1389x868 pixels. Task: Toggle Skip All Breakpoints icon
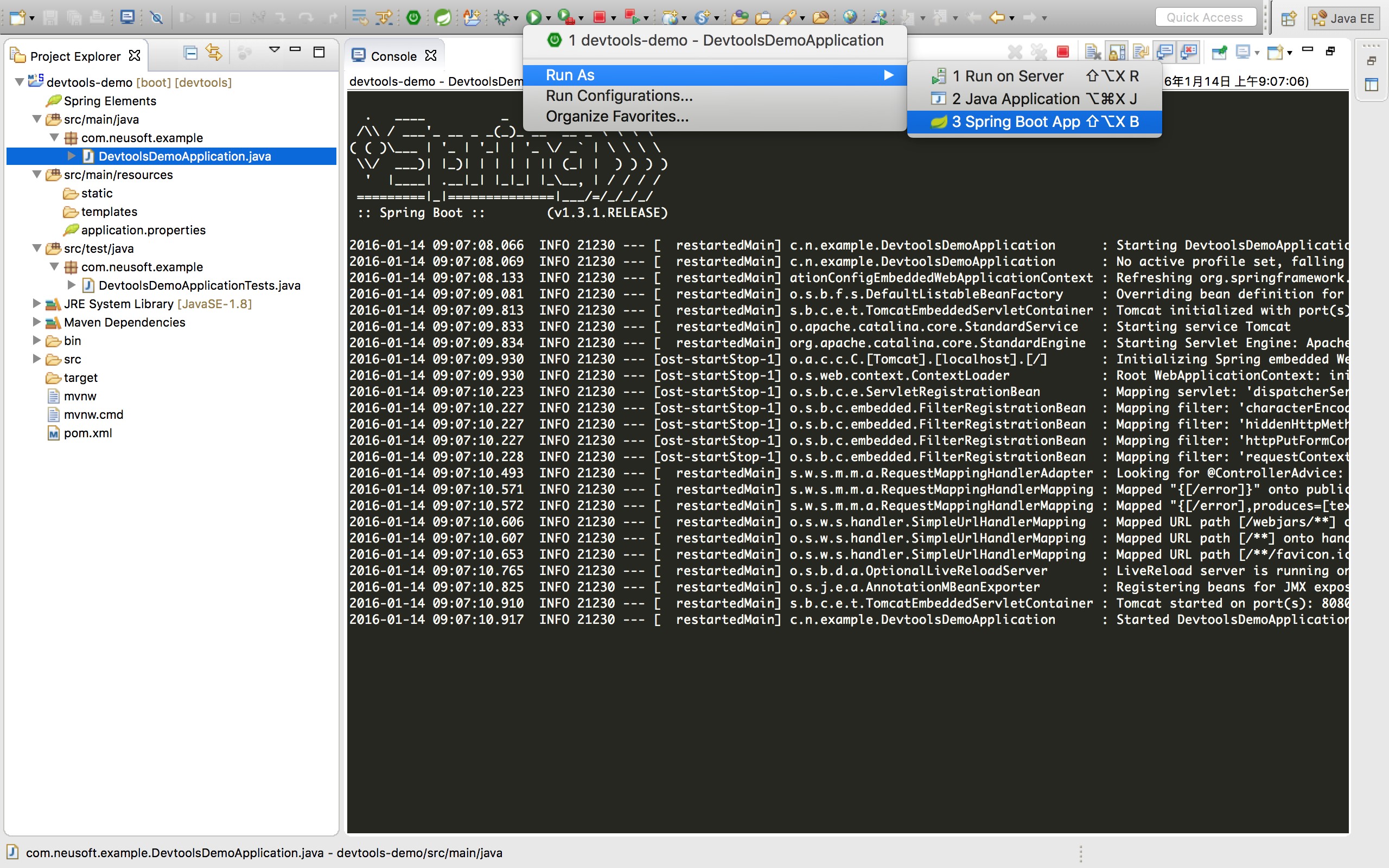pos(156,17)
